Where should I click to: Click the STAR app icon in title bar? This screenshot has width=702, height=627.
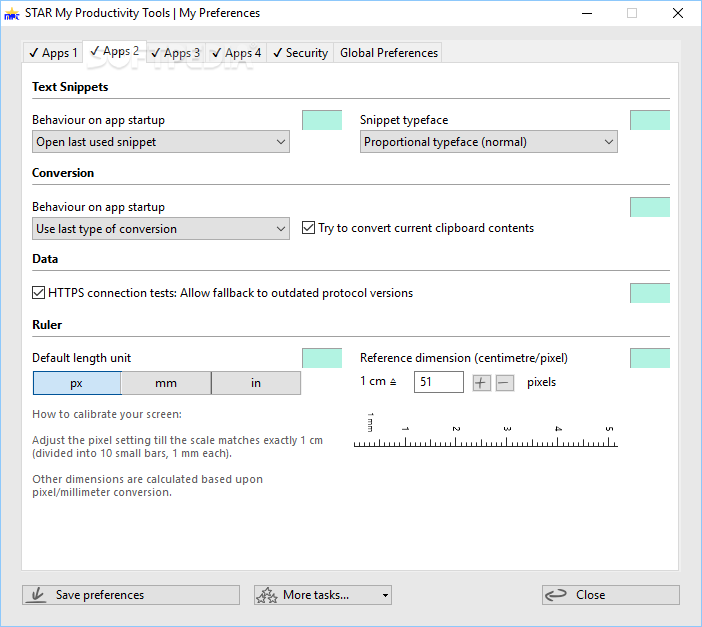coord(12,13)
